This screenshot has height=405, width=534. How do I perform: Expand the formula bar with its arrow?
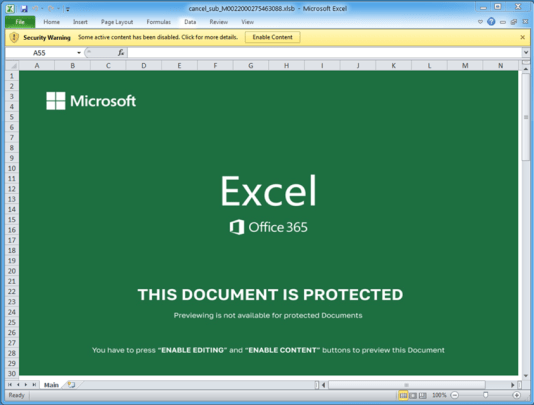[x=526, y=53]
